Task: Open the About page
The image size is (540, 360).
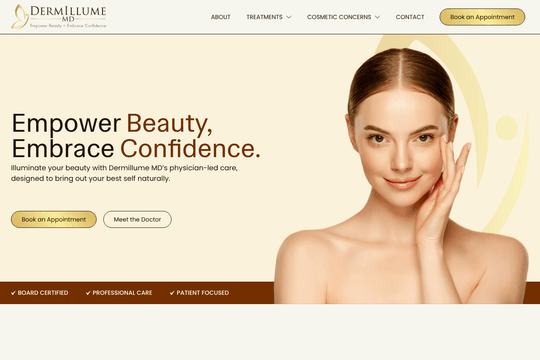Action: pos(221,17)
